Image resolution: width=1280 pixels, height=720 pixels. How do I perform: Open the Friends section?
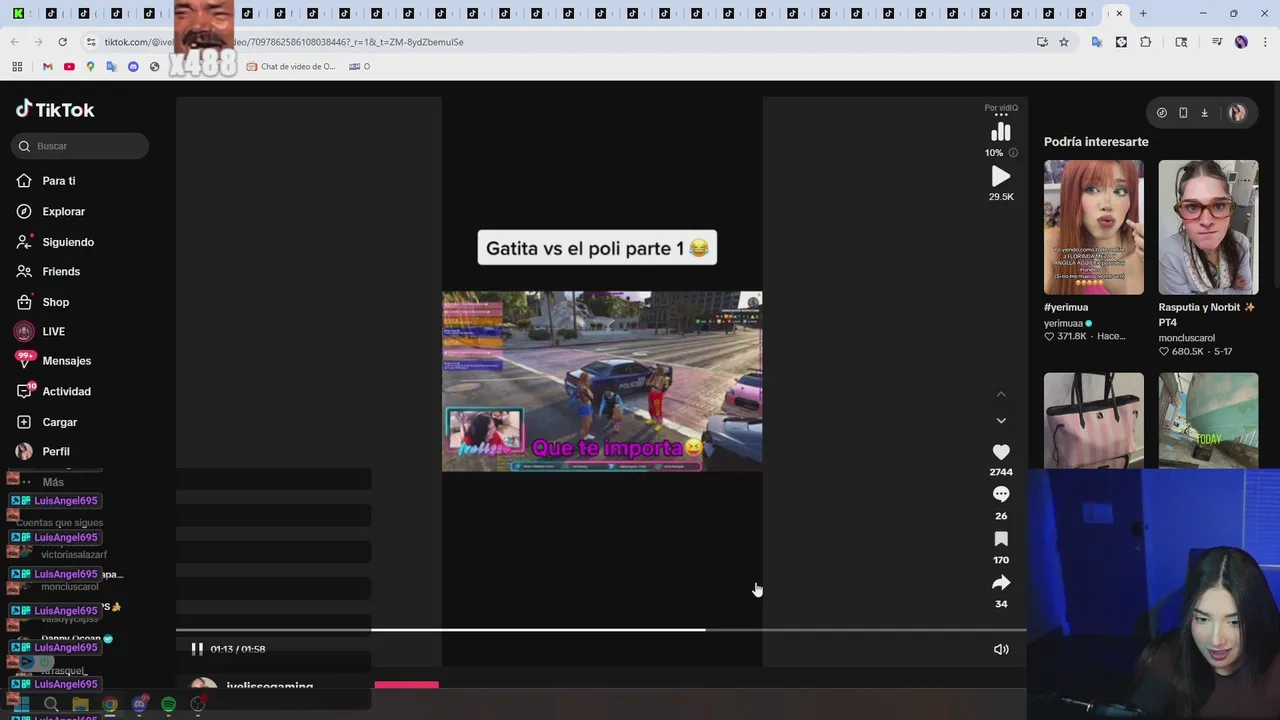(48, 272)
